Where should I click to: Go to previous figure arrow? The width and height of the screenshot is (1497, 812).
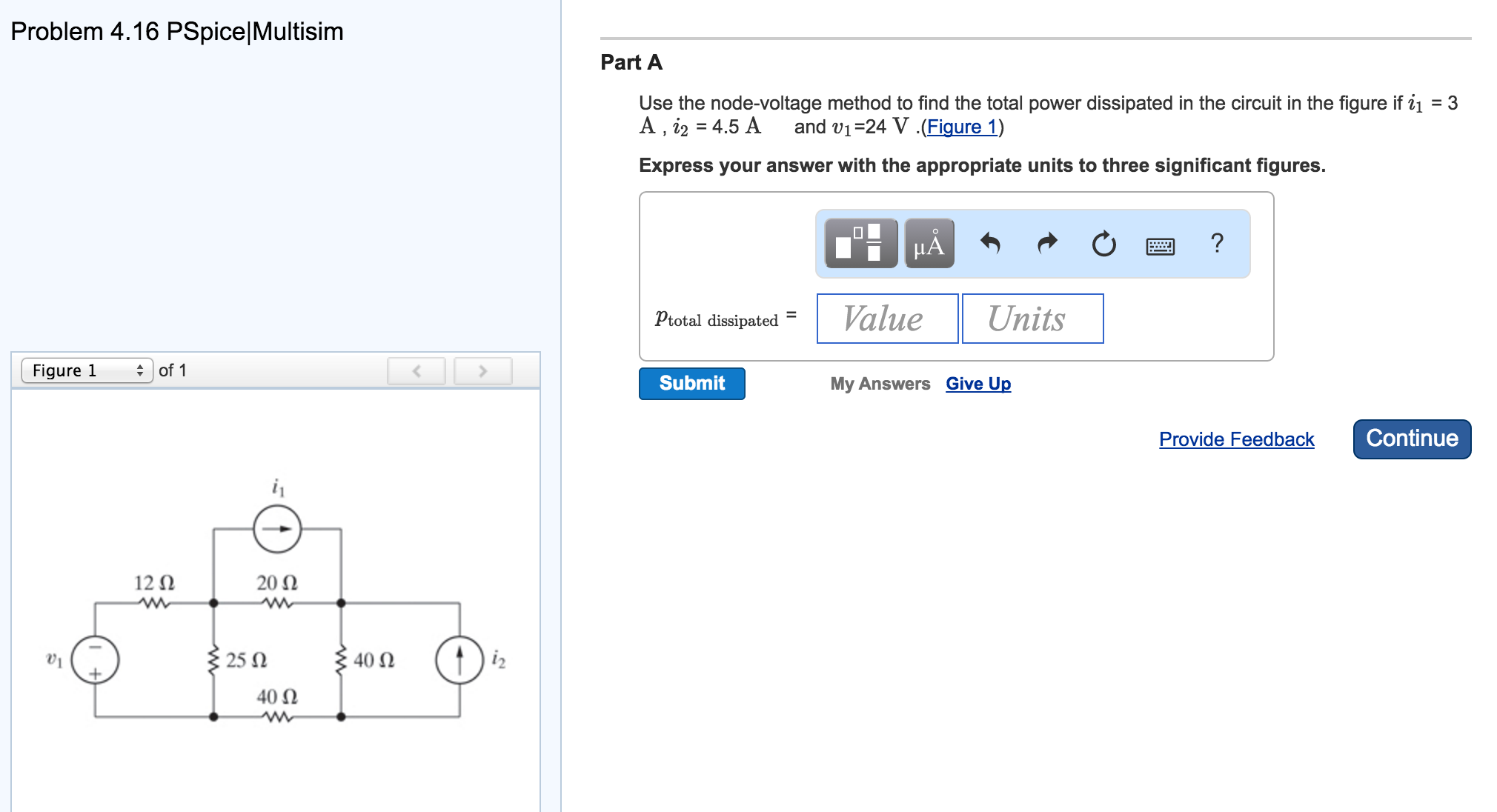pyautogui.click(x=416, y=370)
